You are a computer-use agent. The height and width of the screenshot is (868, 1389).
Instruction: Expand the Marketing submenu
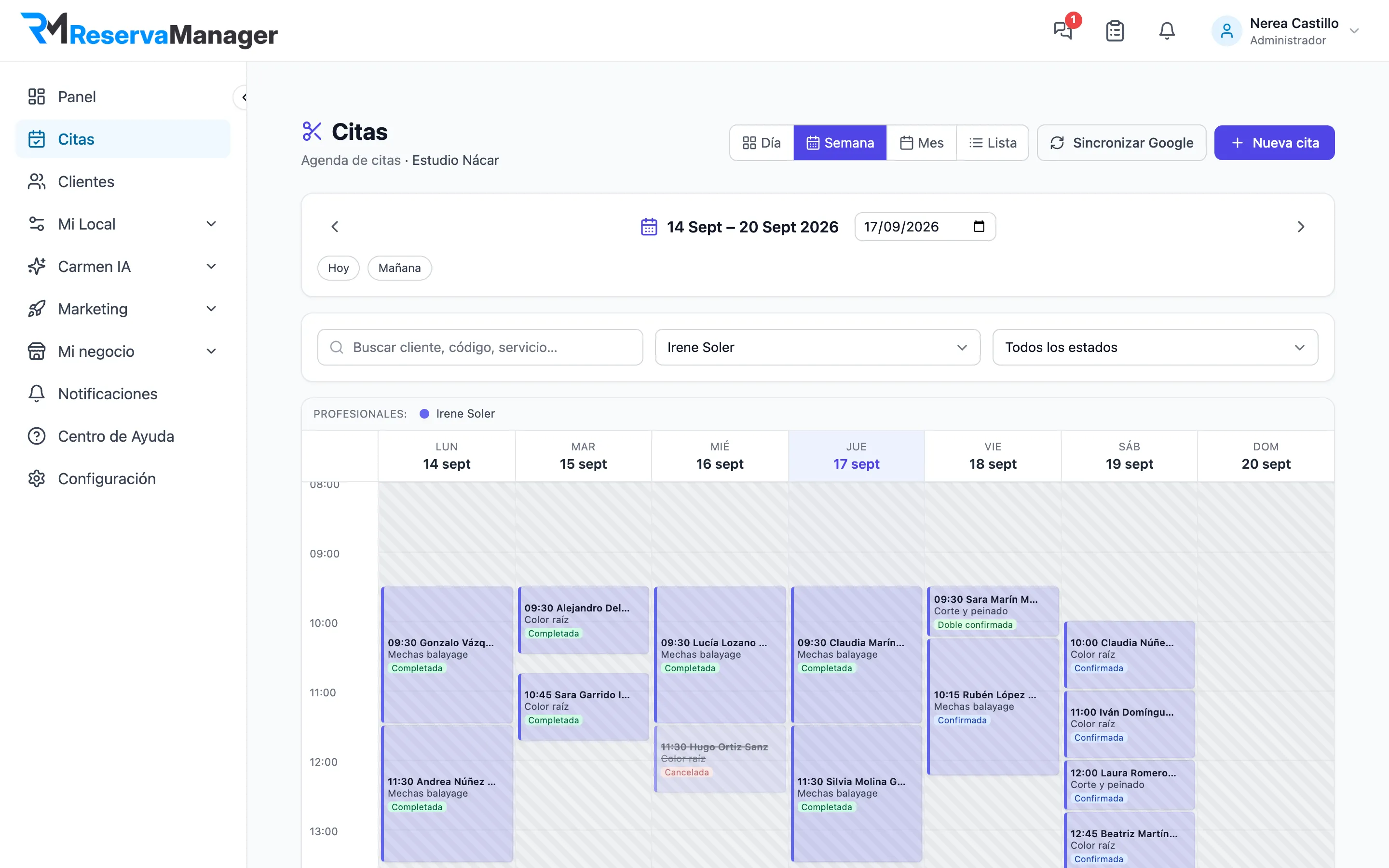click(x=211, y=309)
